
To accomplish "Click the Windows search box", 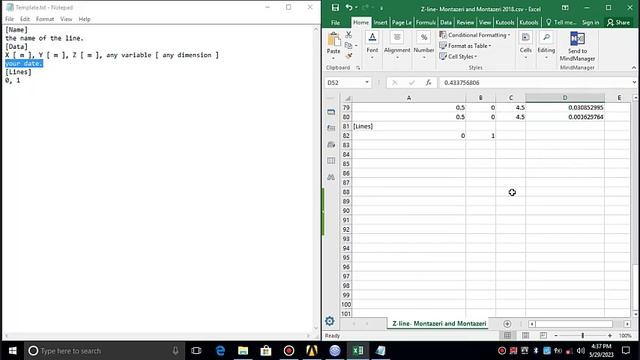I will 104,351.
